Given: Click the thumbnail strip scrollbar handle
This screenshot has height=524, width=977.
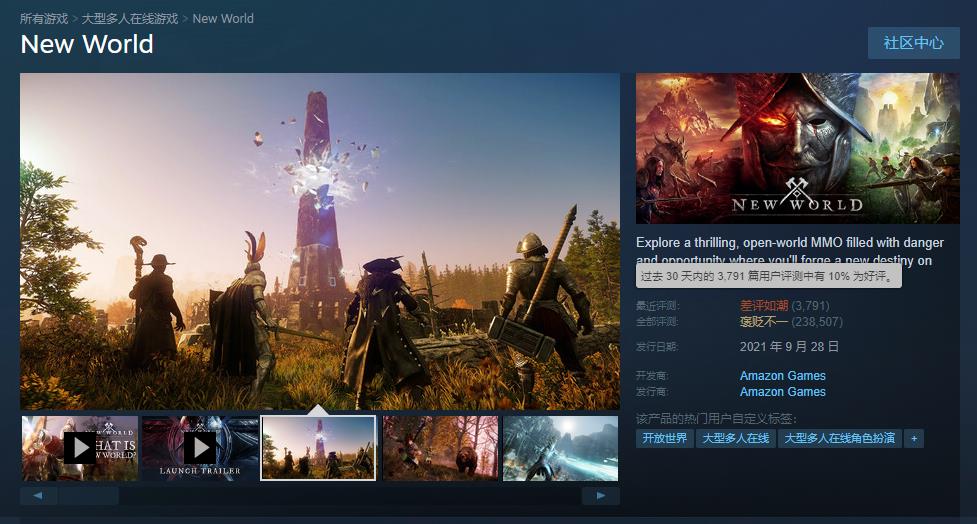Looking at the screenshot, I should click(x=88, y=496).
